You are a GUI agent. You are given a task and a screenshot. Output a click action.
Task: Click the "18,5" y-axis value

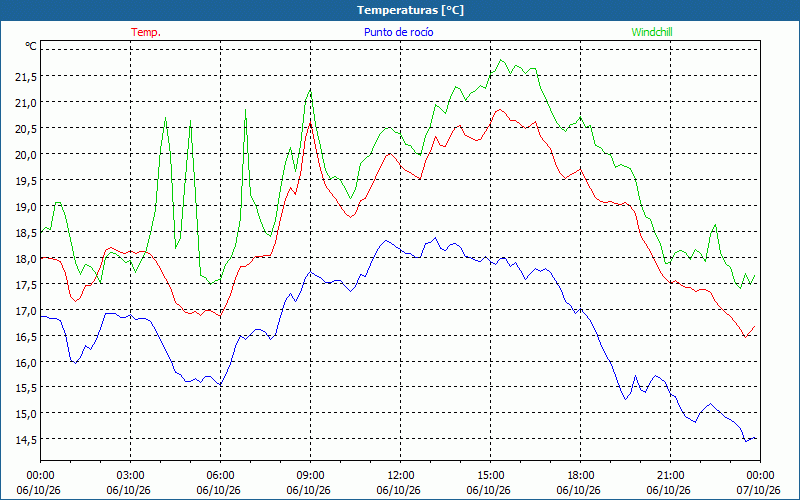tap(26, 233)
